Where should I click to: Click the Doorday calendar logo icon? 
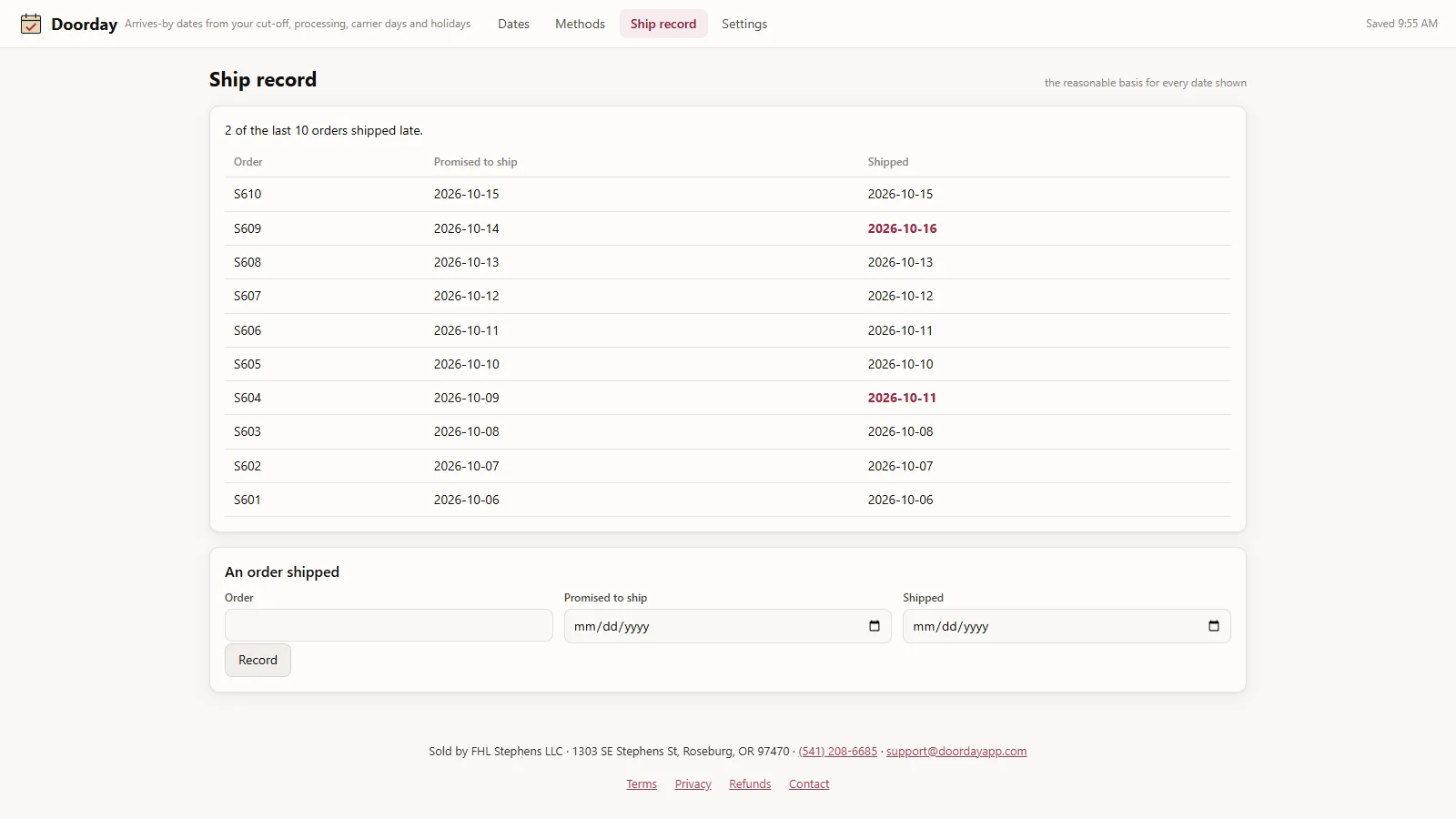[31, 24]
